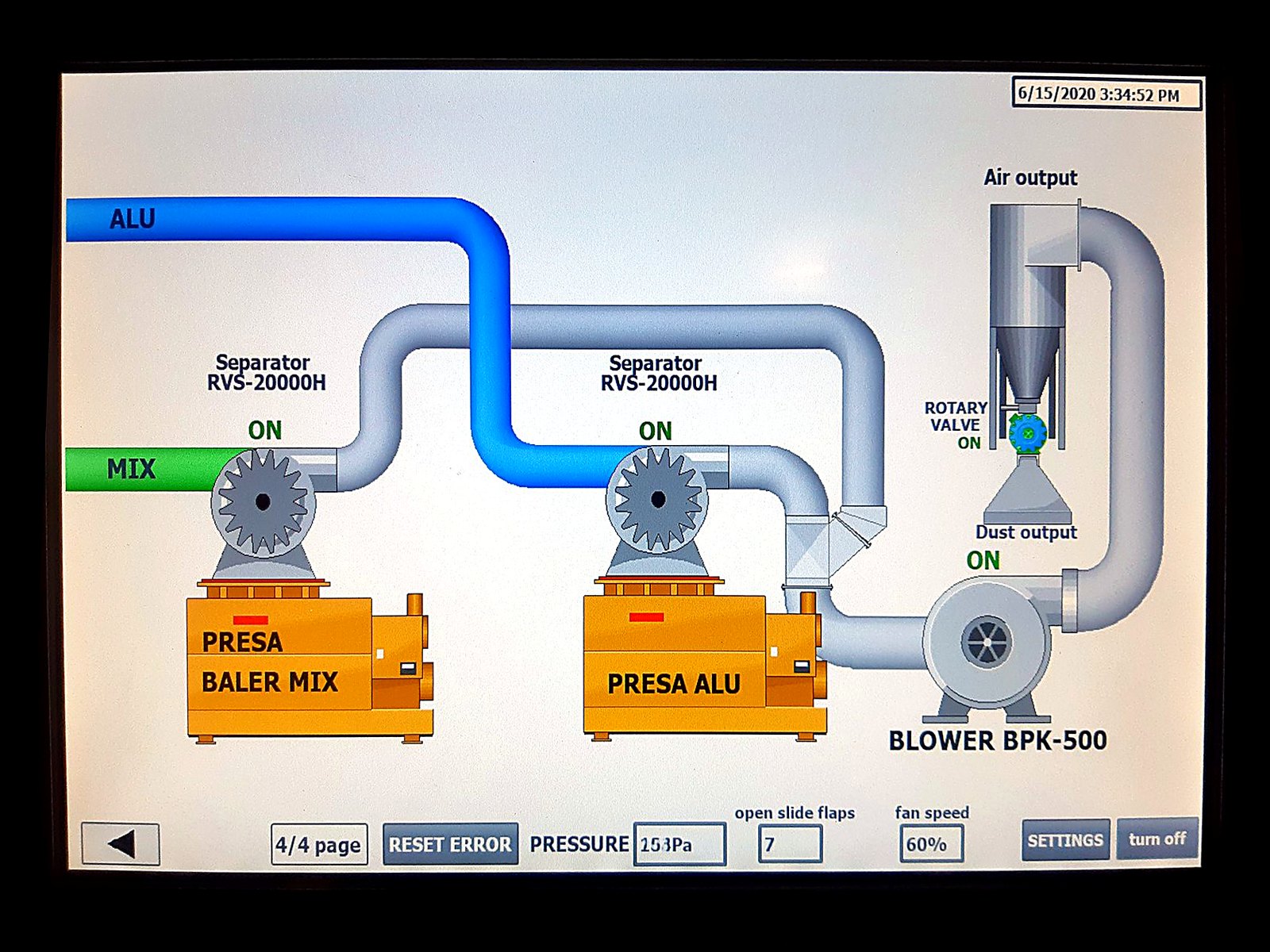Click the BLOWER BPK-500 label
The image size is (1270, 952).
pos(997,740)
